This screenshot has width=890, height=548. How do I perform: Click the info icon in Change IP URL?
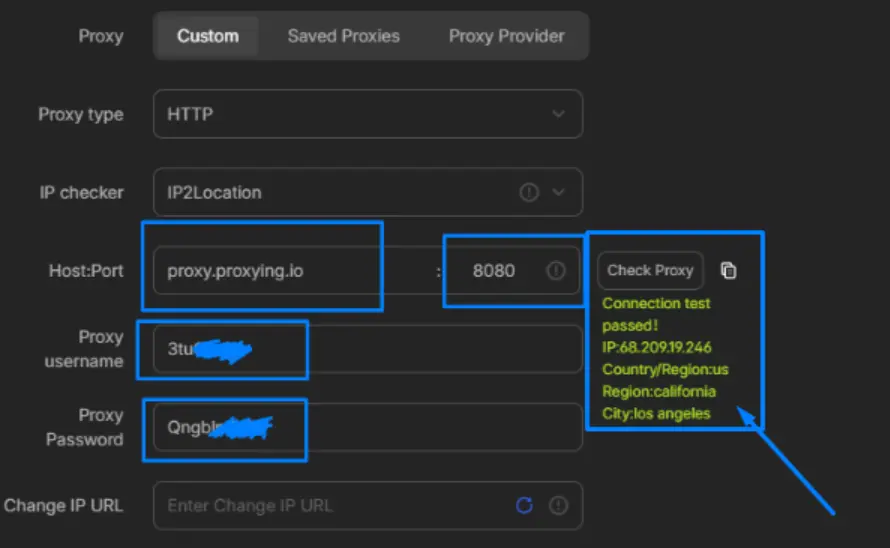[x=558, y=505]
